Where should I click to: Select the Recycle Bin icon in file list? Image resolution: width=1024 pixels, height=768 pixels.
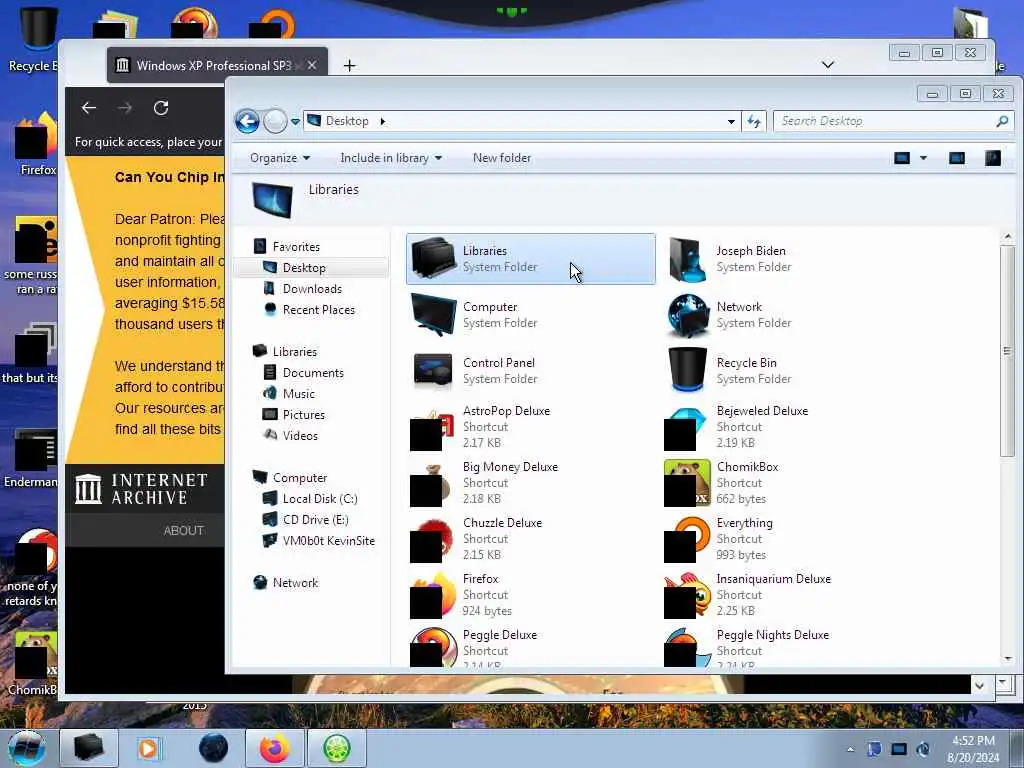[x=688, y=370]
